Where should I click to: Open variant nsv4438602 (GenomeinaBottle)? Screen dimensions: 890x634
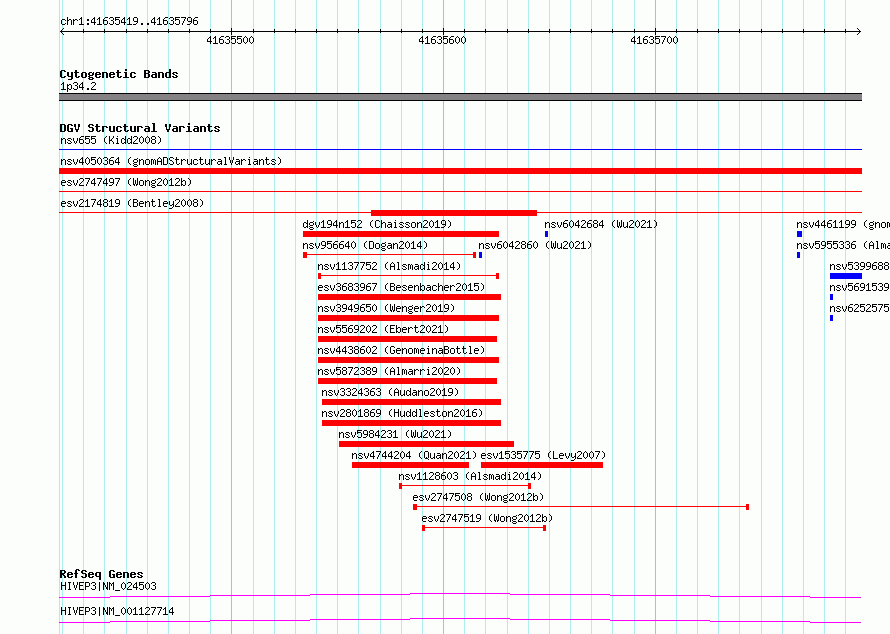click(x=401, y=350)
